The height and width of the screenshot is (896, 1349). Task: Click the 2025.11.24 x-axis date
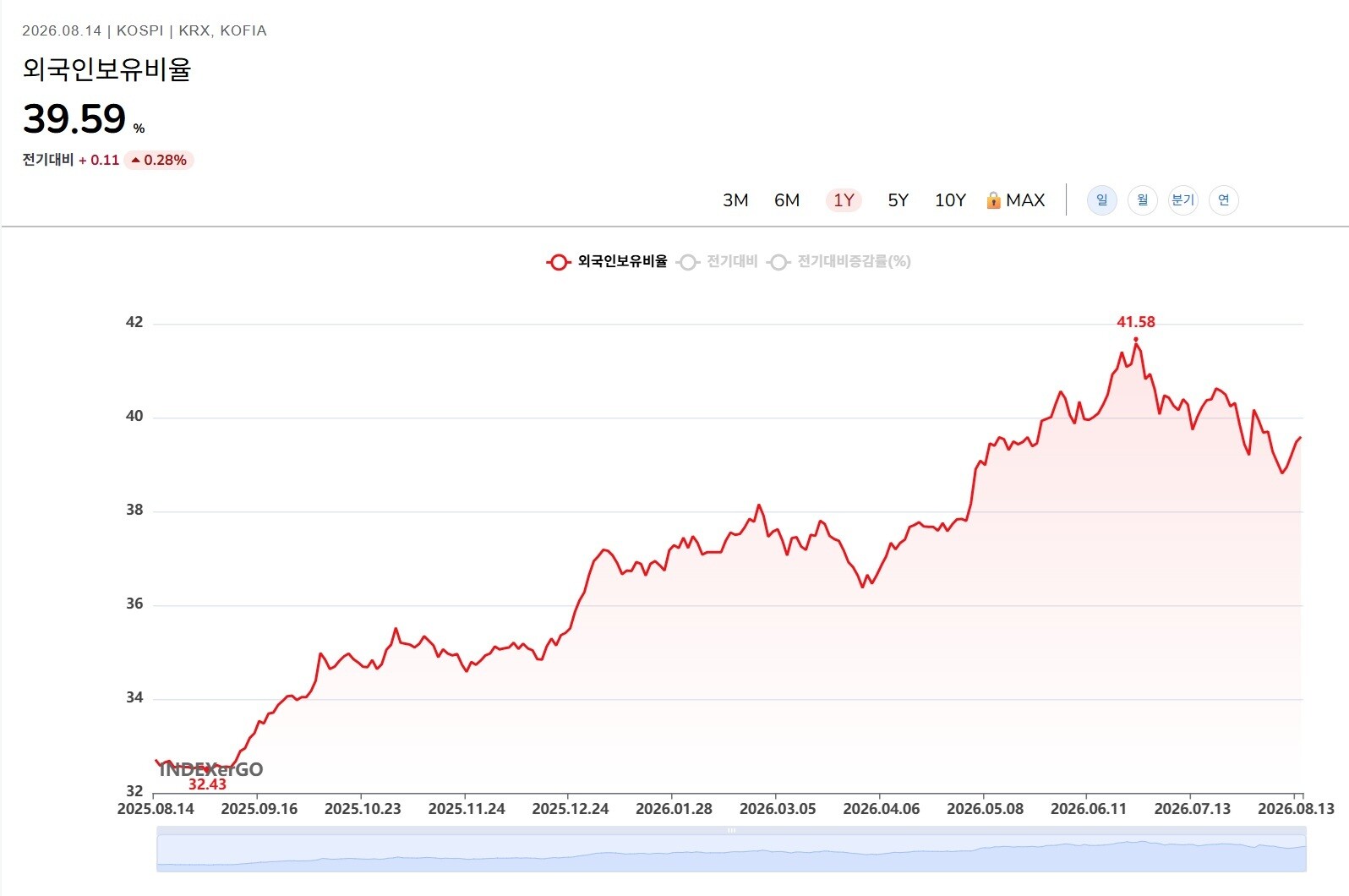[467, 809]
